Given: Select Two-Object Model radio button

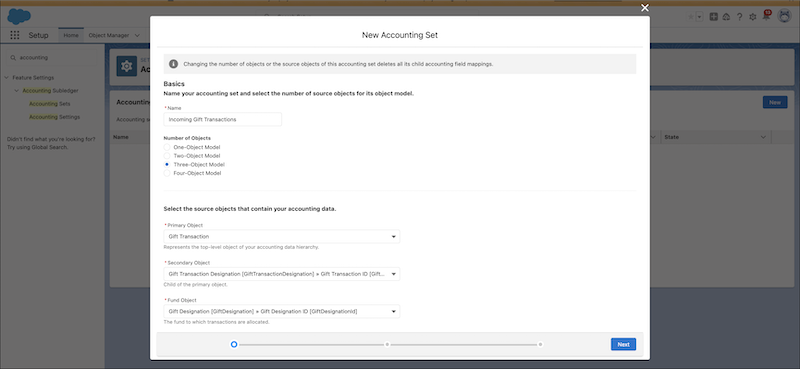Looking at the screenshot, I should (x=167, y=156).
